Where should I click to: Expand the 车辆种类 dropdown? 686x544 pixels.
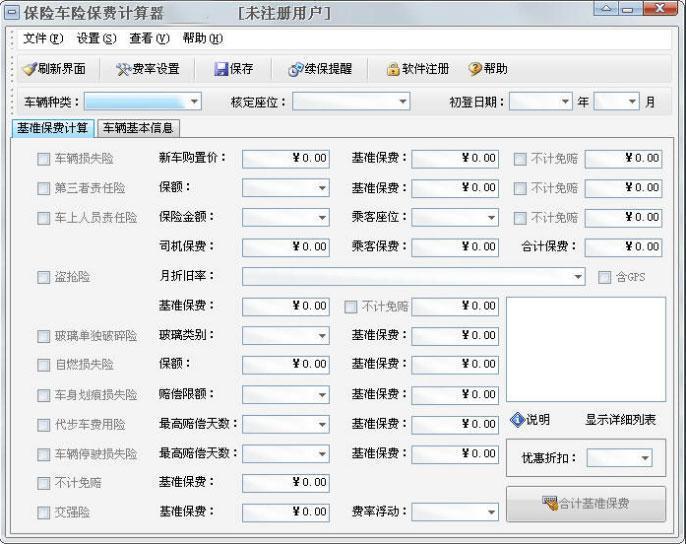click(x=194, y=102)
